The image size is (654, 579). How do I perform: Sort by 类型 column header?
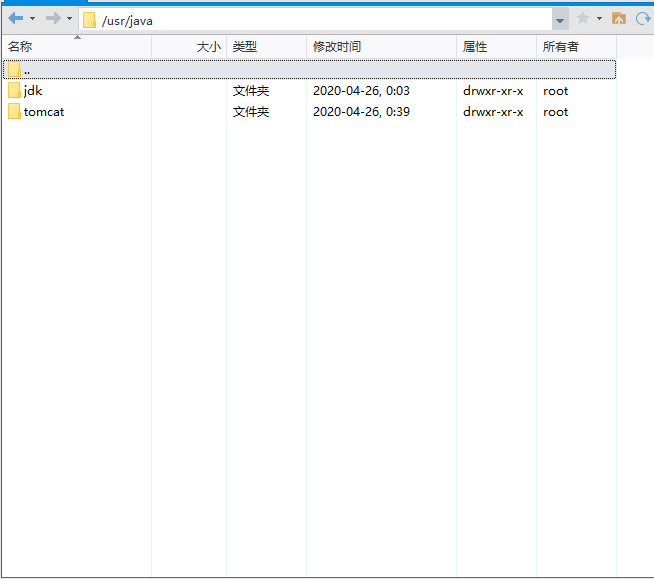tap(267, 47)
